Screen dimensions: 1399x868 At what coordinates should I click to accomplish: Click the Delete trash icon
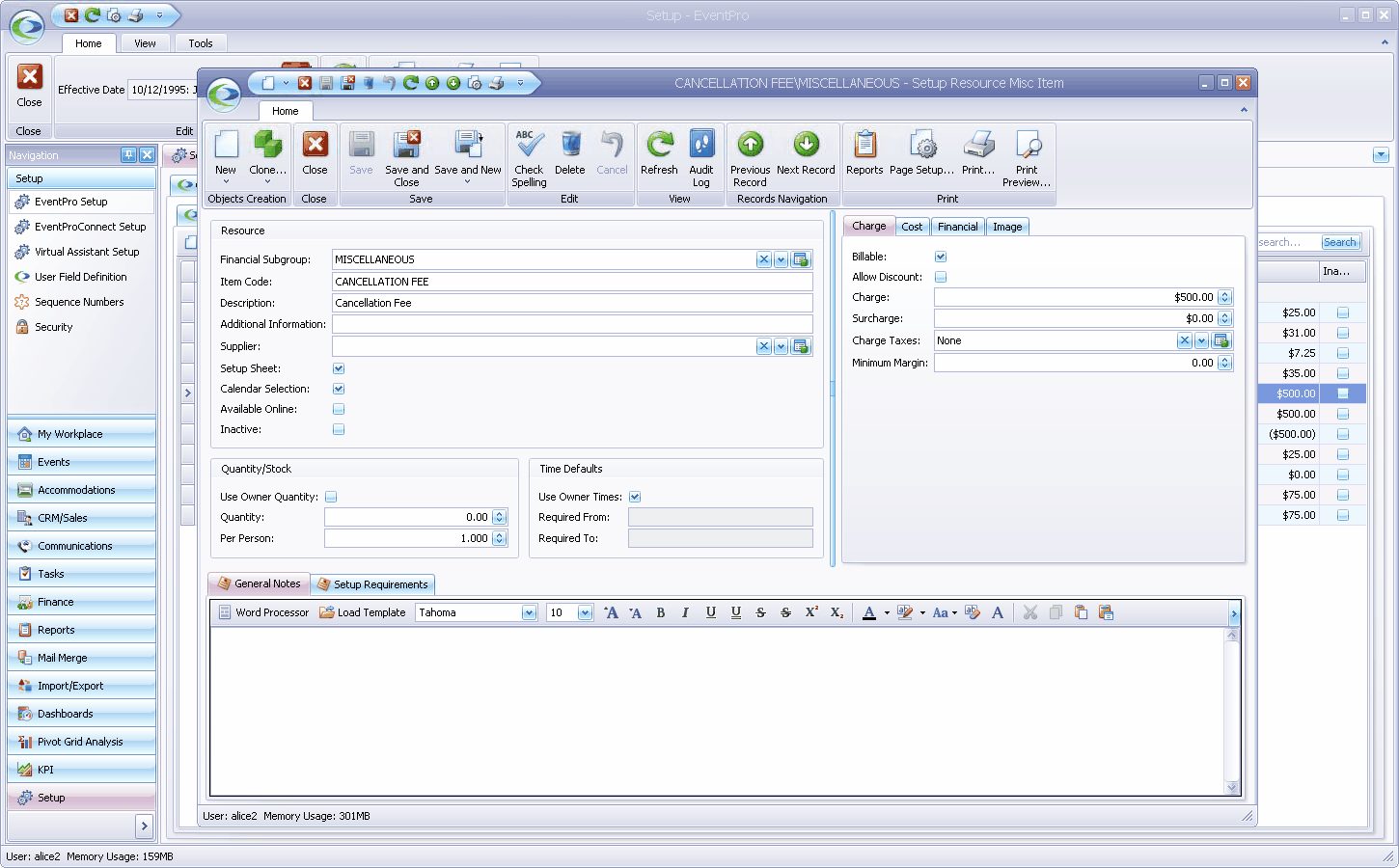click(x=570, y=145)
